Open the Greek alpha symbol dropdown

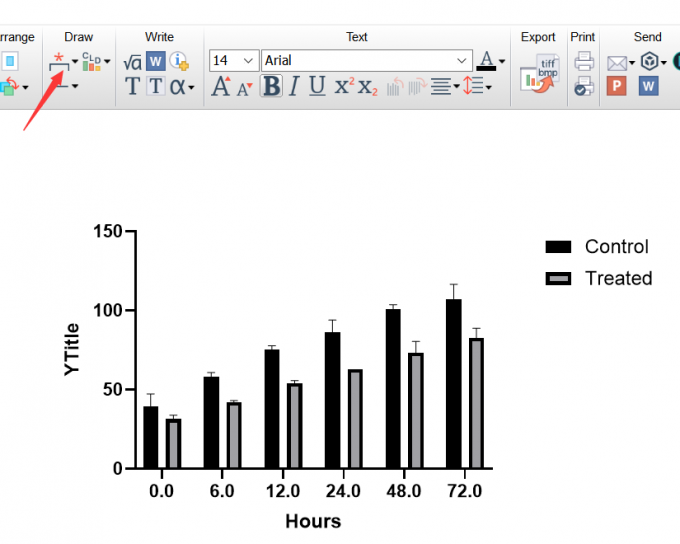click(x=182, y=87)
